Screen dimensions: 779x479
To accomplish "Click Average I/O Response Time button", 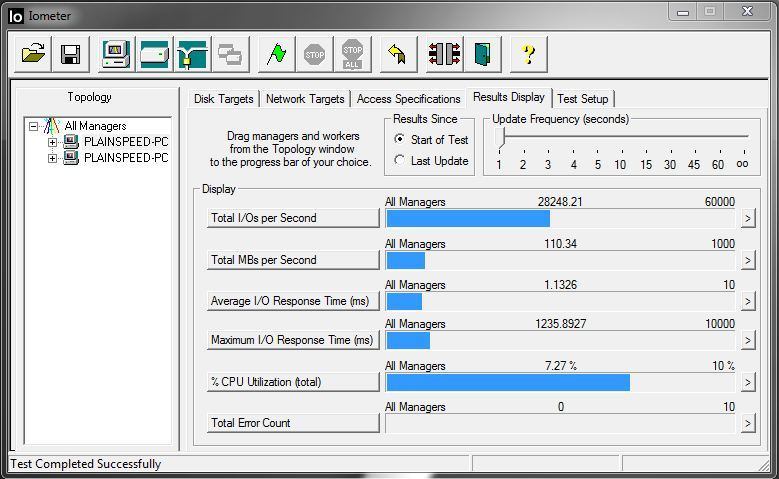I will pyautogui.click(x=293, y=301).
